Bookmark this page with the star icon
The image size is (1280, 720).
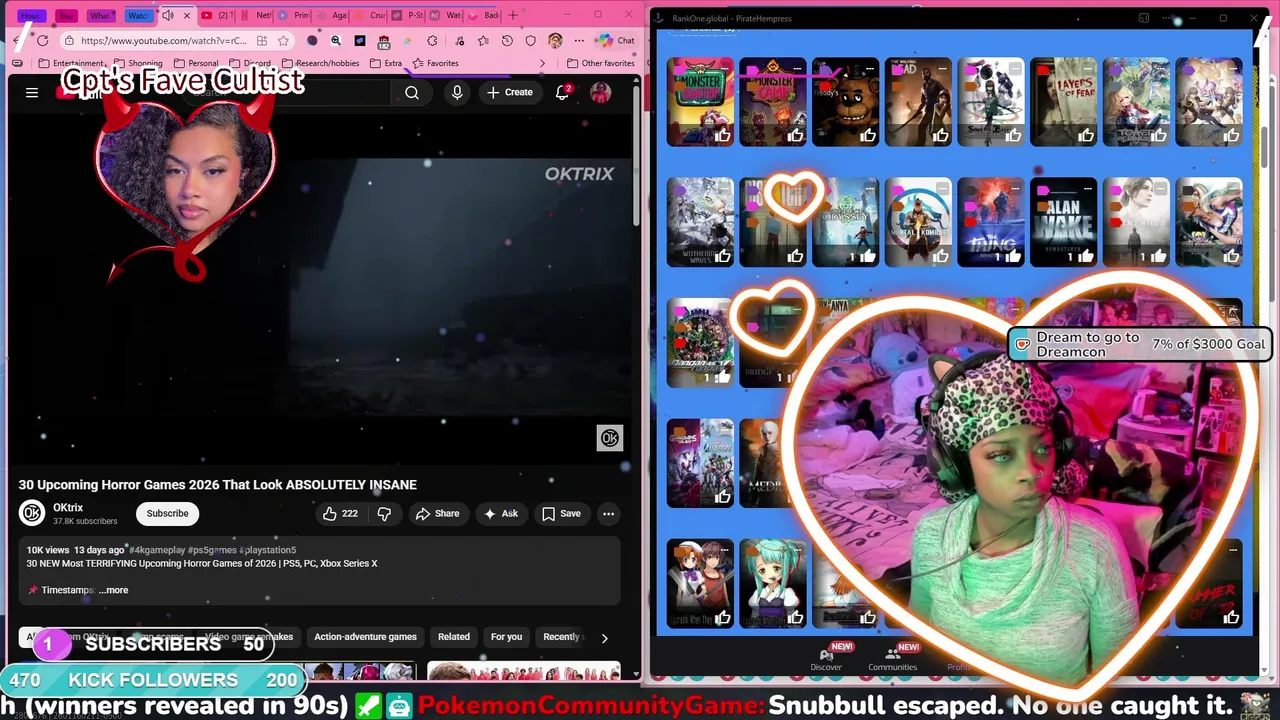pos(284,41)
